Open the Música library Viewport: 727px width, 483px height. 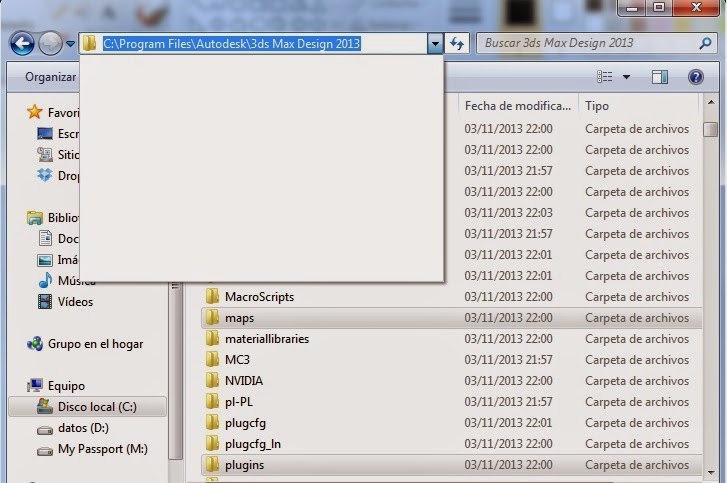[68, 280]
